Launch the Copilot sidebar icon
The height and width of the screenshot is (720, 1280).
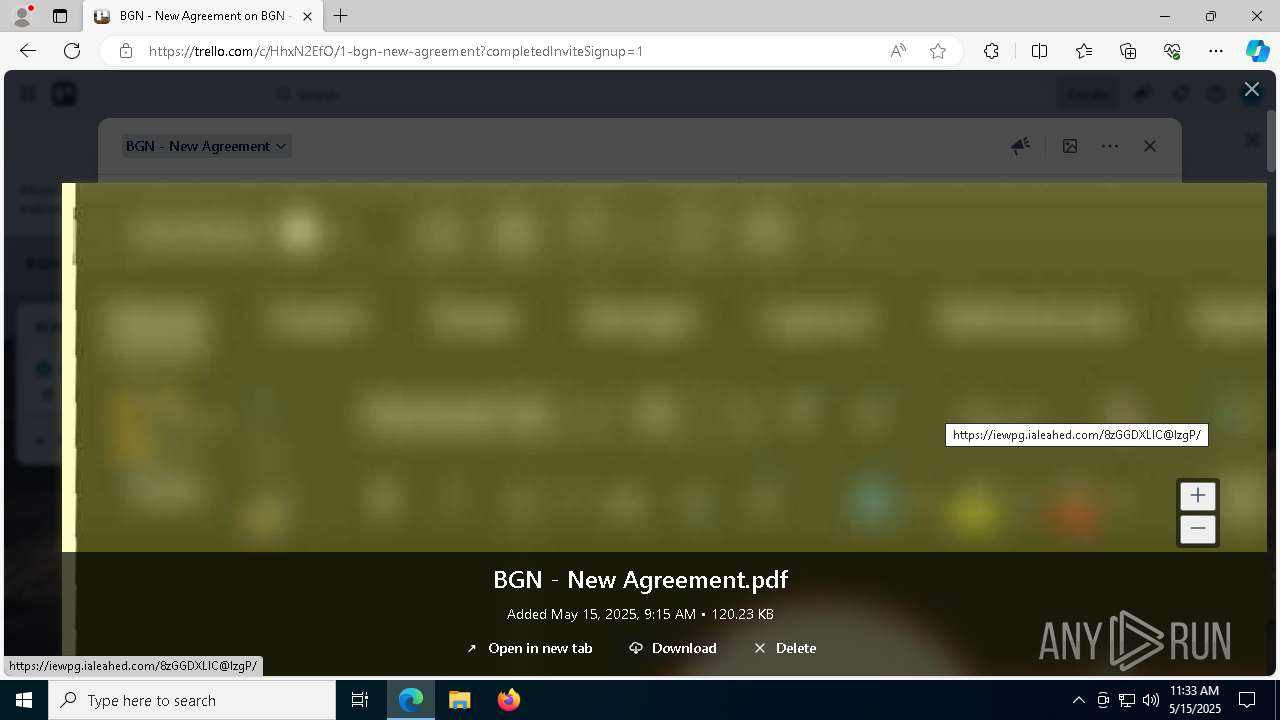coord(1257,51)
